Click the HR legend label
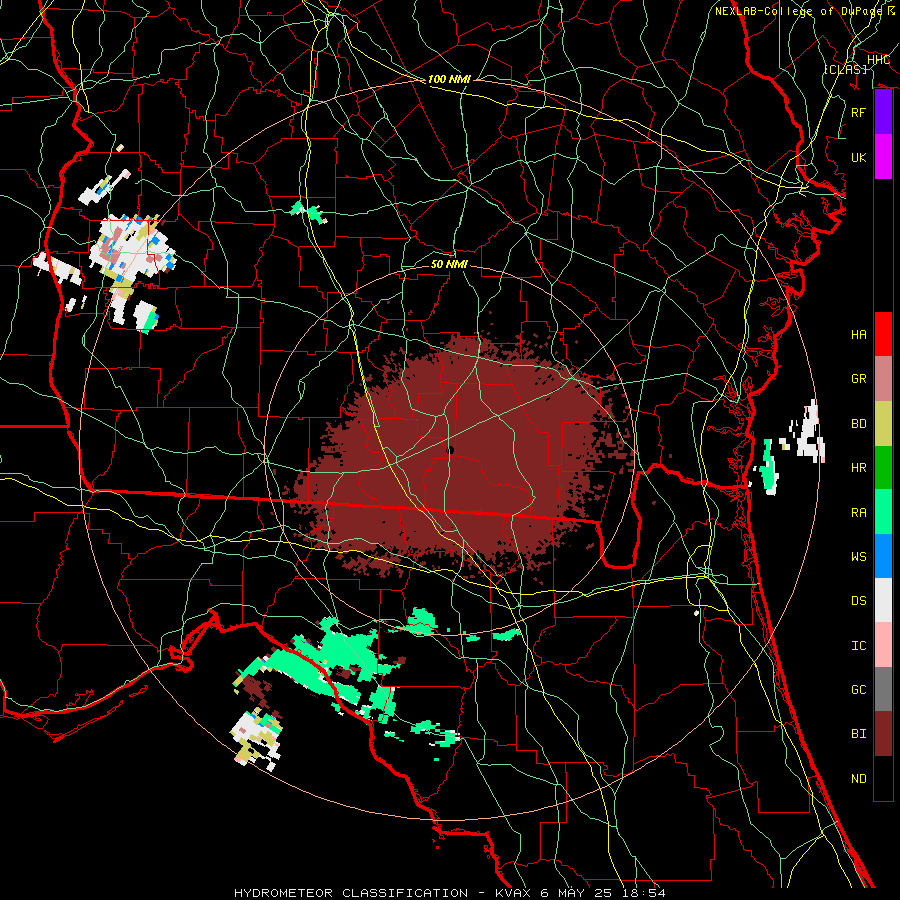900x900 pixels. pyautogui.click(x=858, y=467)
